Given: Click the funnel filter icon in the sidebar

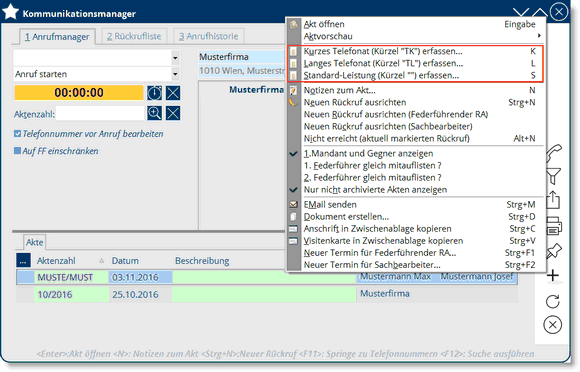Looking at the screenshot, I should point(553,176).
